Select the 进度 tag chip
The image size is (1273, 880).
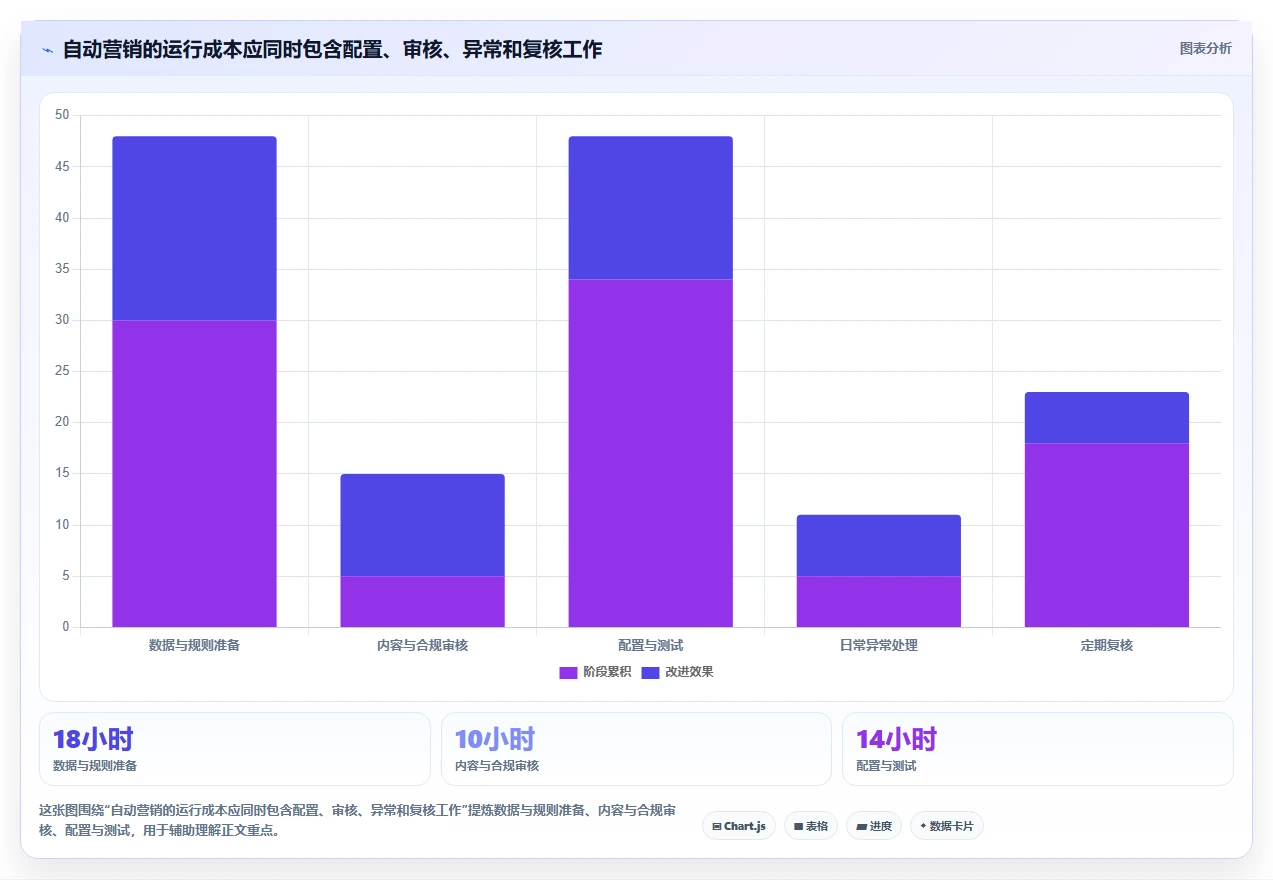pos(874,826)
